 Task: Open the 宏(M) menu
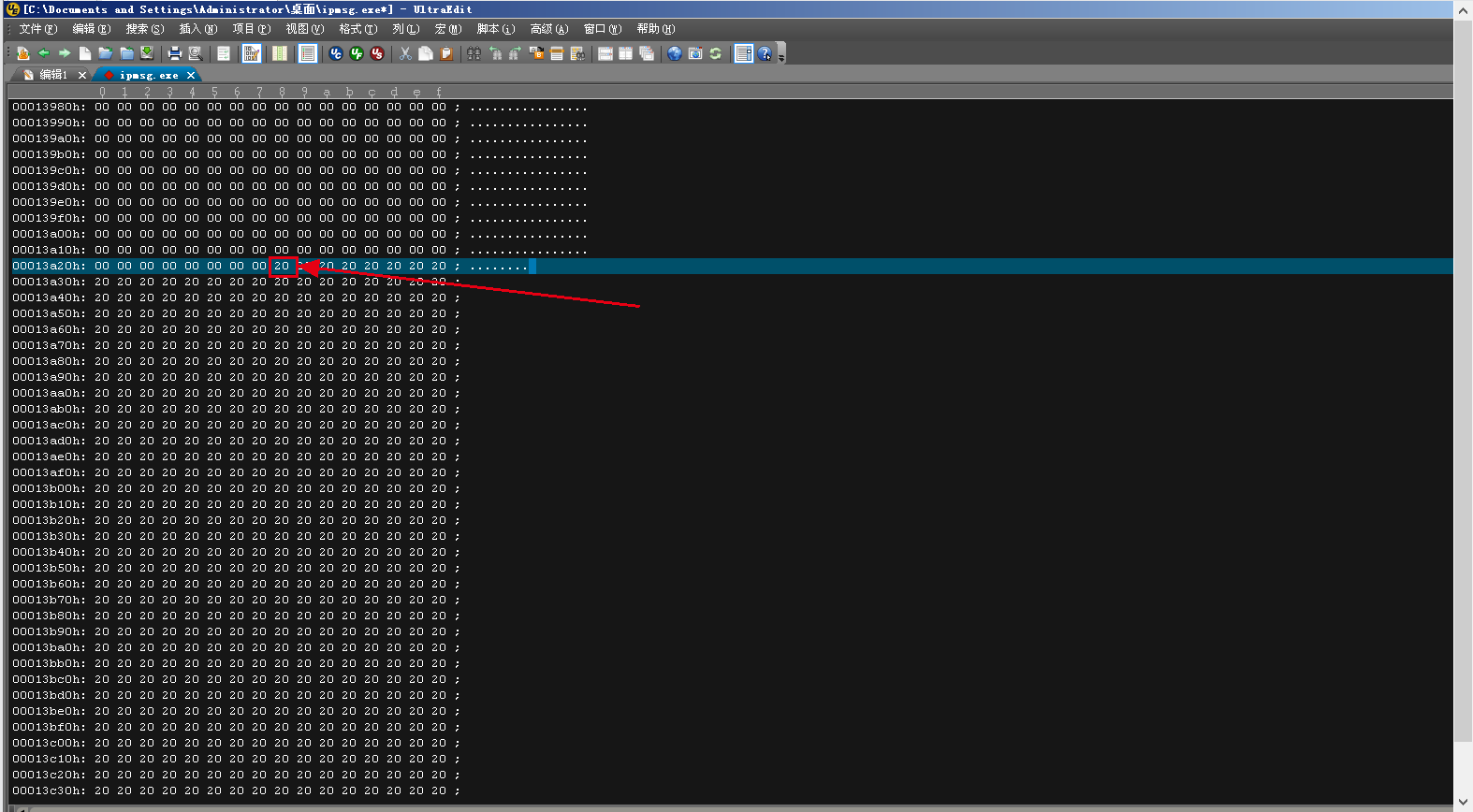click(x=448, y=29)
